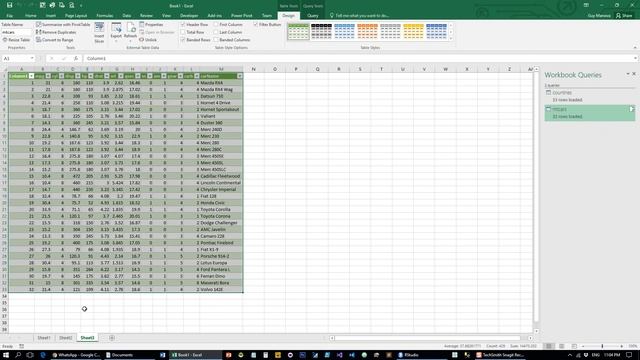640x360 pixels.
Task: Click Insert Function fx icon
Action: tap(76, 58)
